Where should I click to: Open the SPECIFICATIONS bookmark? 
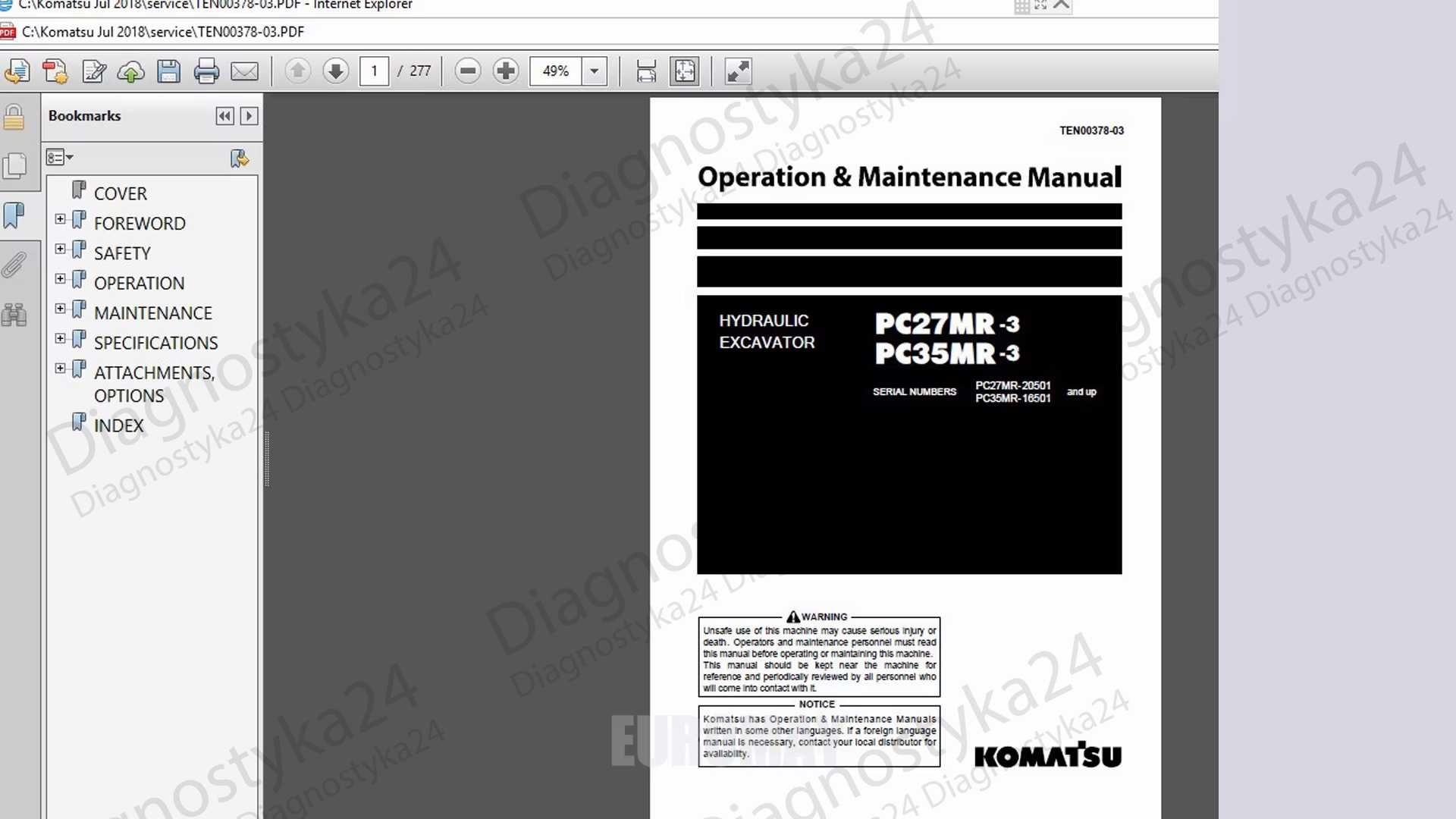click(155, 343)
